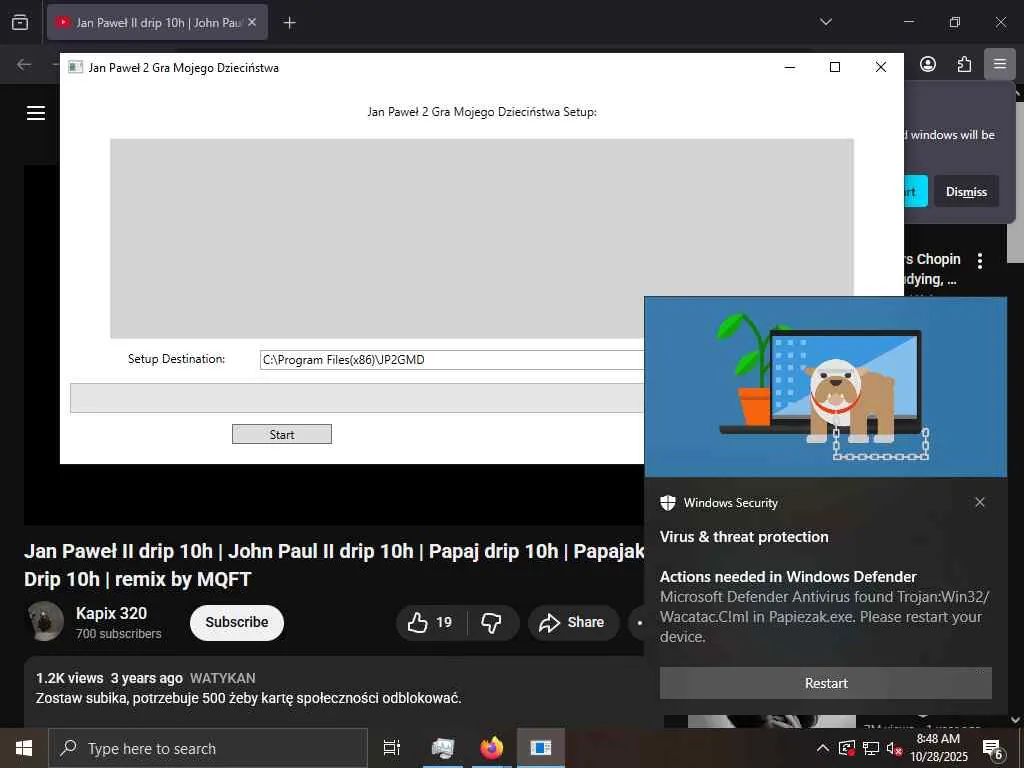Dislike the video with thumbs down
1024x768 pixels.
[492, 622]
